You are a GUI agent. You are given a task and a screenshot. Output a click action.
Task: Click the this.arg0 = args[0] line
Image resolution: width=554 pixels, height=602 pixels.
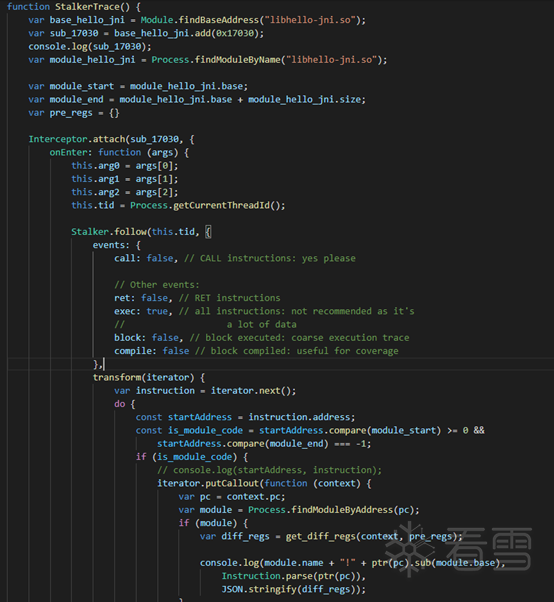pos(124,165)
